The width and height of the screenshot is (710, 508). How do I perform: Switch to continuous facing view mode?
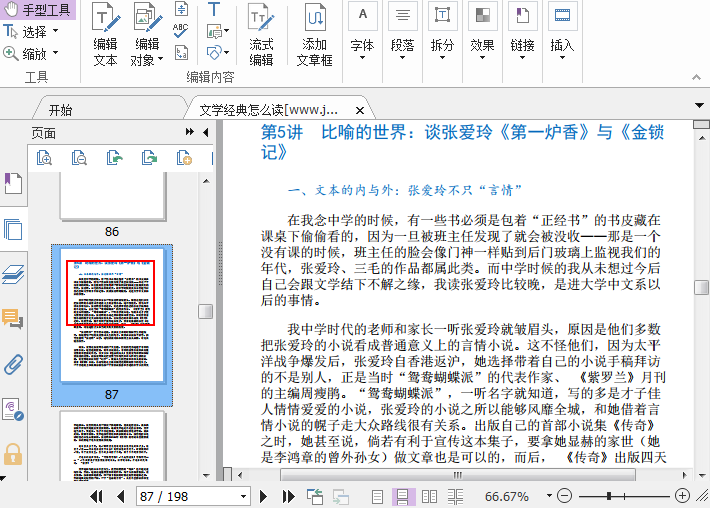[455, 497]
